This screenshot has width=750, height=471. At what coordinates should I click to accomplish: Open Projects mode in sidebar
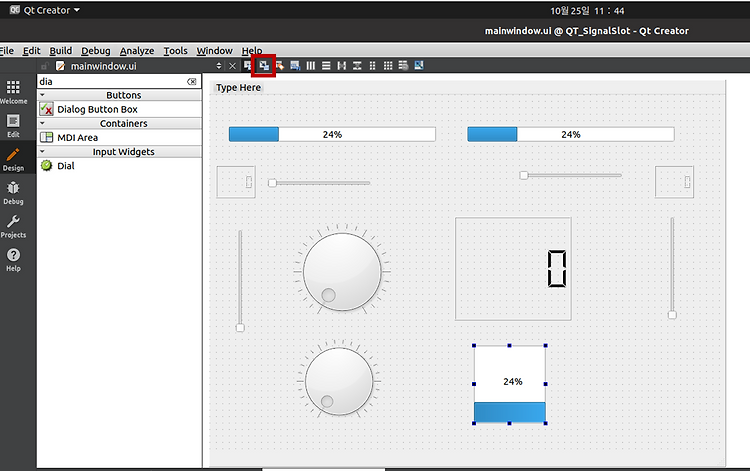click(x=13, y=226)
